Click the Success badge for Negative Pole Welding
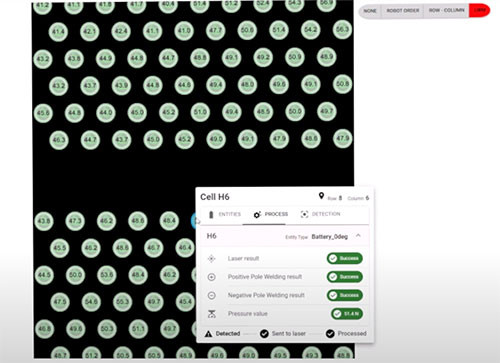500x363 pixels. point(345,295)
